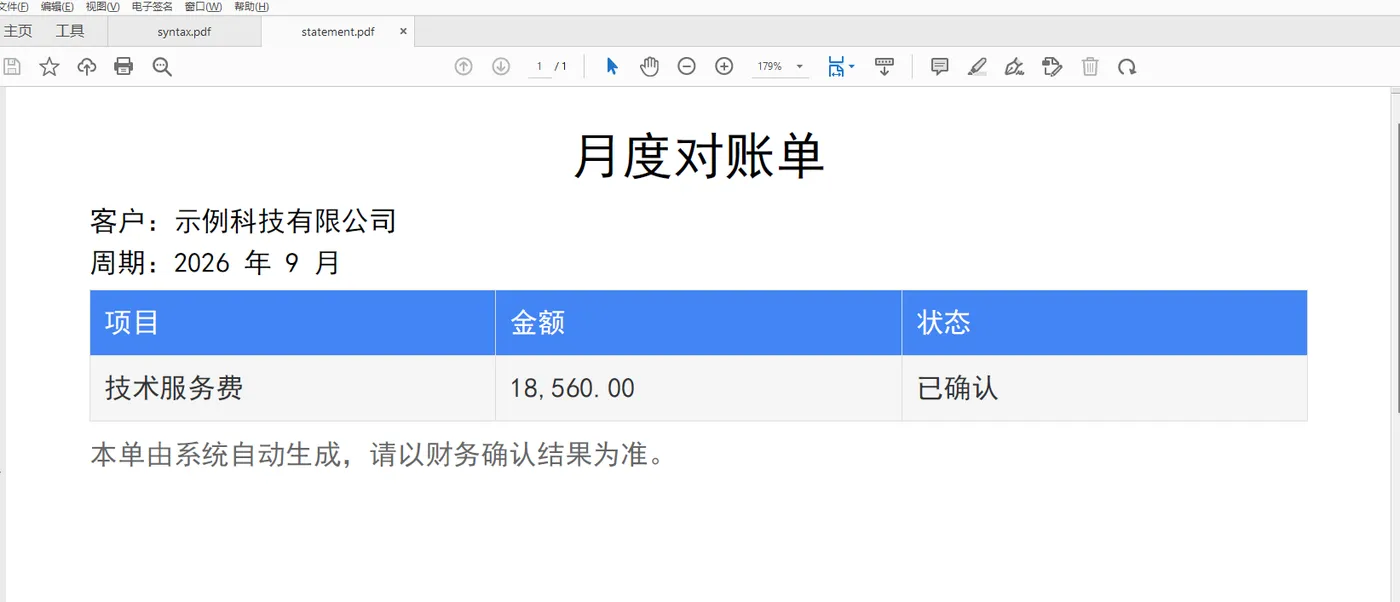
Task: Click the 状态 table header
Action: tap(1105, 322)
